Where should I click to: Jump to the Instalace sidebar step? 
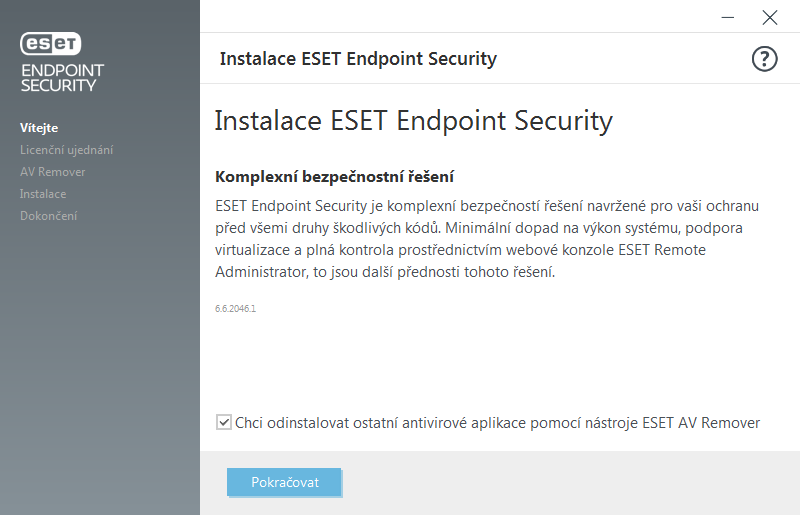coord(43,194)
